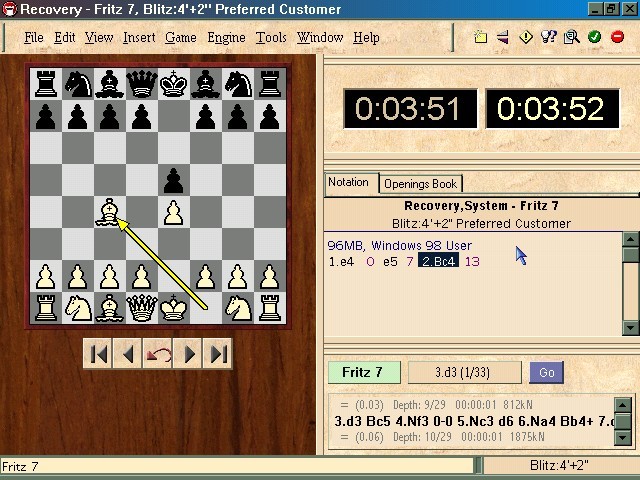Open the Game menu

[181, 38]
